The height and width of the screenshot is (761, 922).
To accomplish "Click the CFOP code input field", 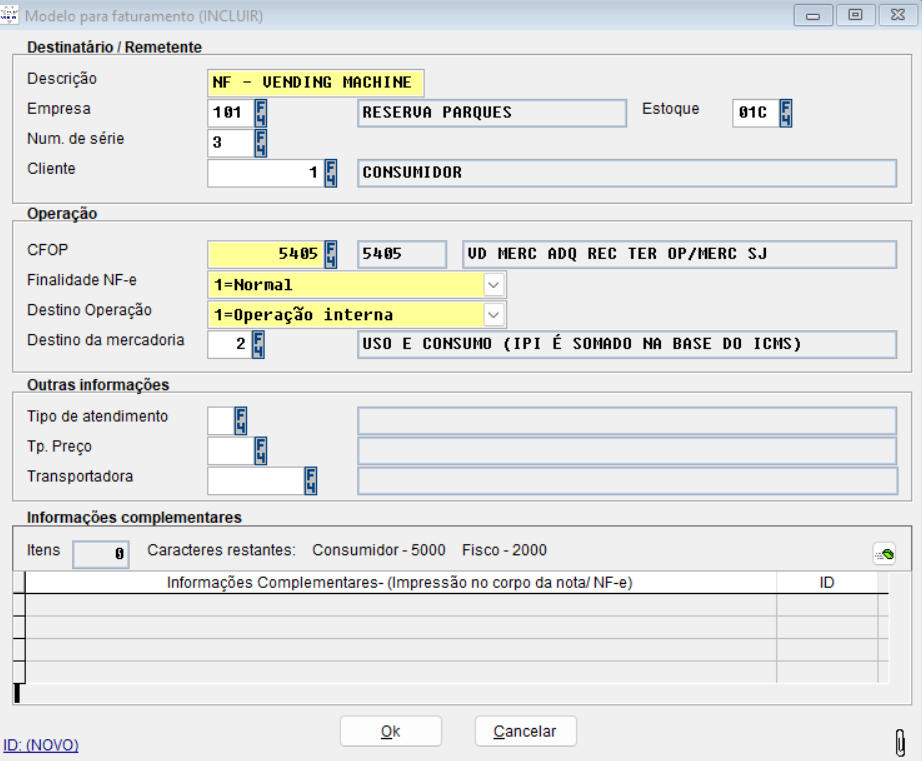I will 265,254.
